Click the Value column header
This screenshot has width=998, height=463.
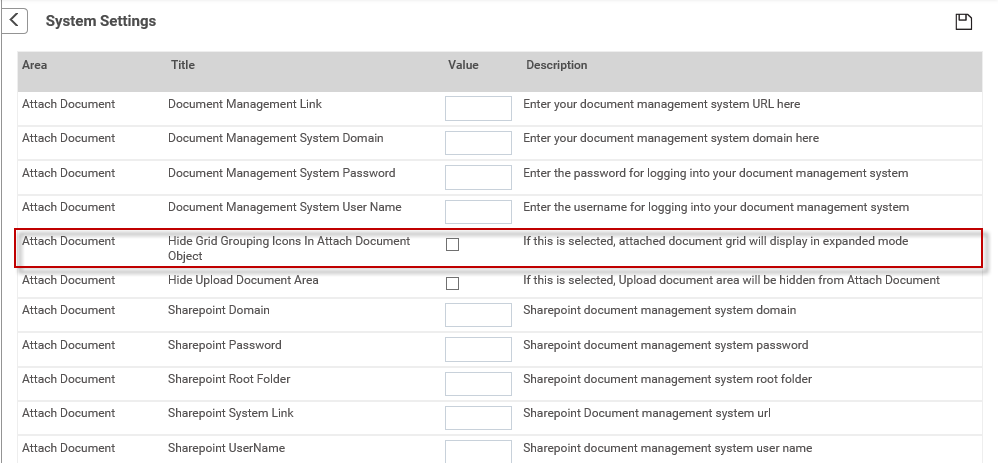pyautogui.click(x=463, y=65)
